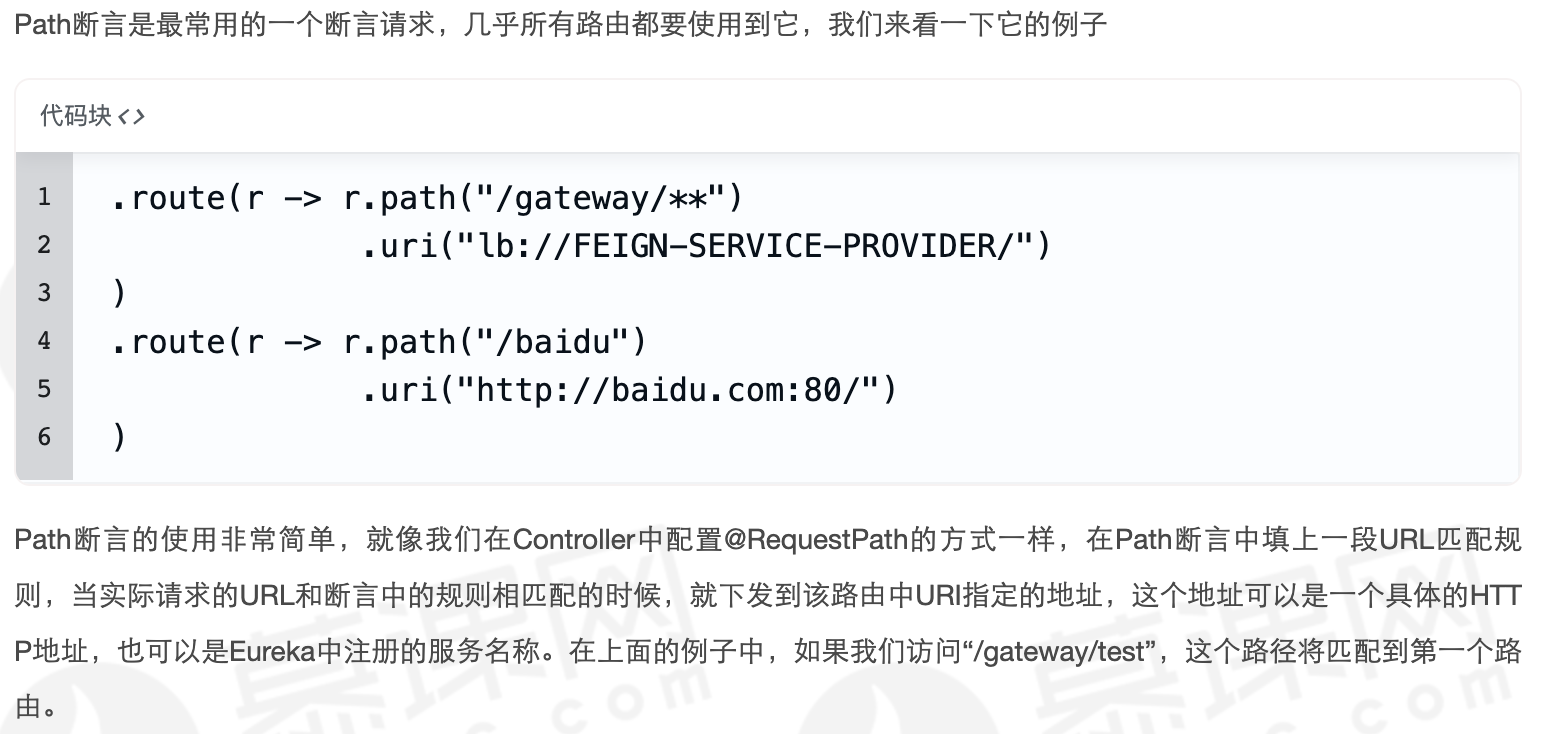
Task: Click the first .route(r -> call
Action: coord(216,198)
